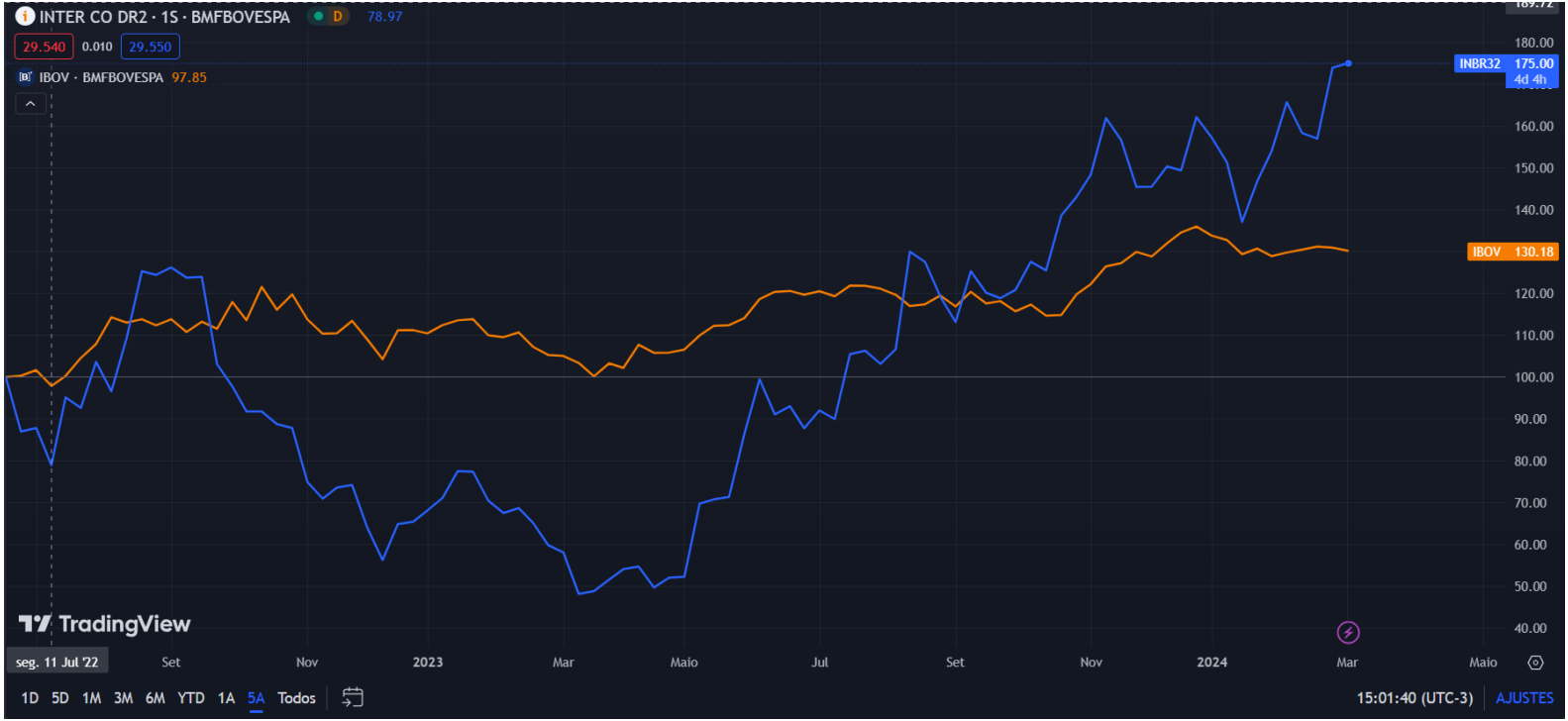
Task: Click the INBR32 175.00 price label
Action: 1506,63
